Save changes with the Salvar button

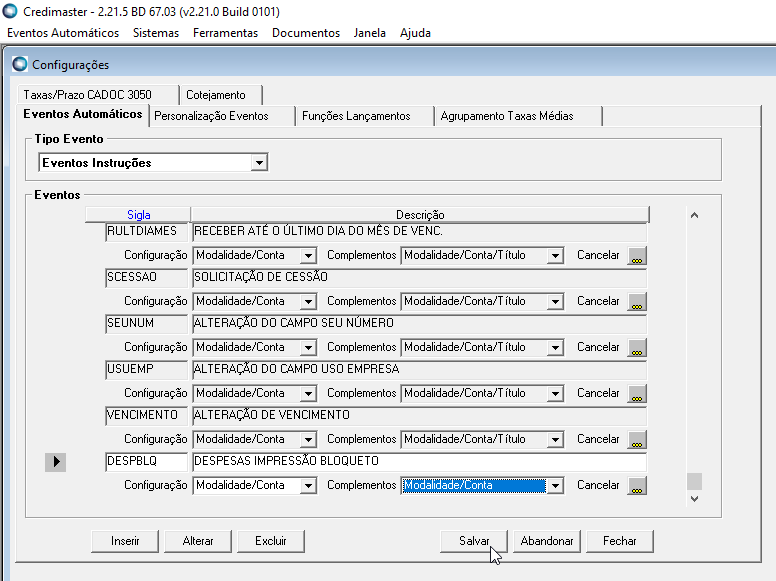(x=474, y=541)
